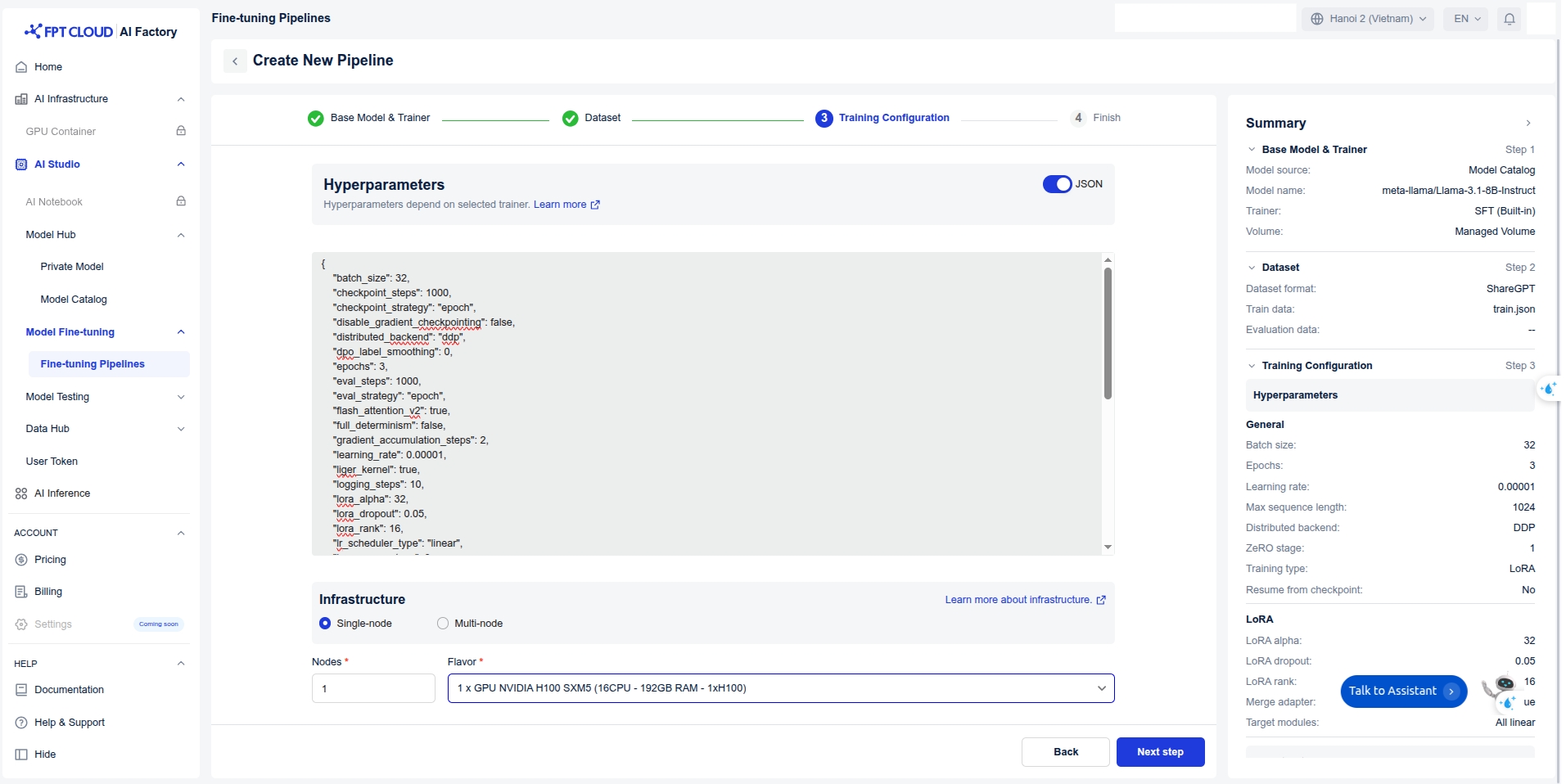1566x784 pixels.
Task: Select the Multi-node radio button
Action: (443, 624)
